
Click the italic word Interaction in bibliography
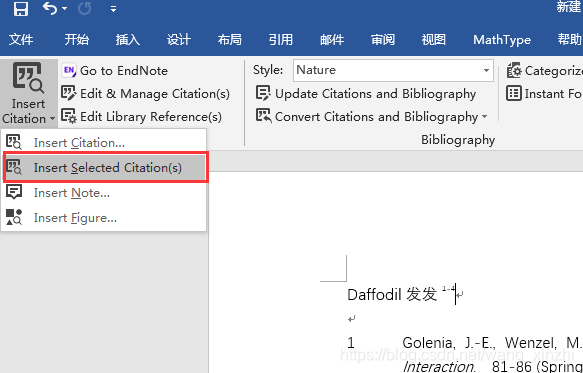click(x=439, y=367)
